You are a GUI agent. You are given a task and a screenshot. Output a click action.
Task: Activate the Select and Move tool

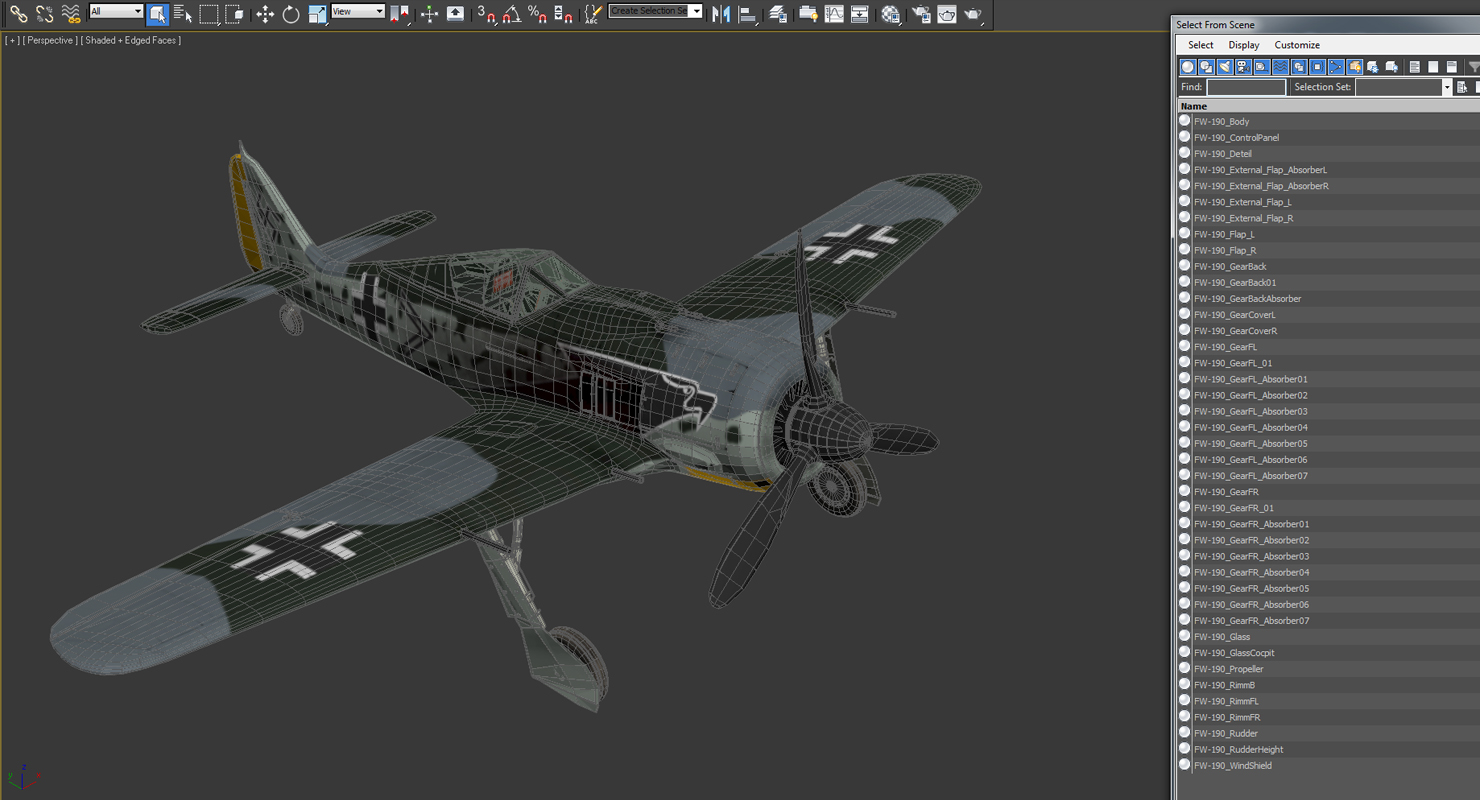click(265, 14)
